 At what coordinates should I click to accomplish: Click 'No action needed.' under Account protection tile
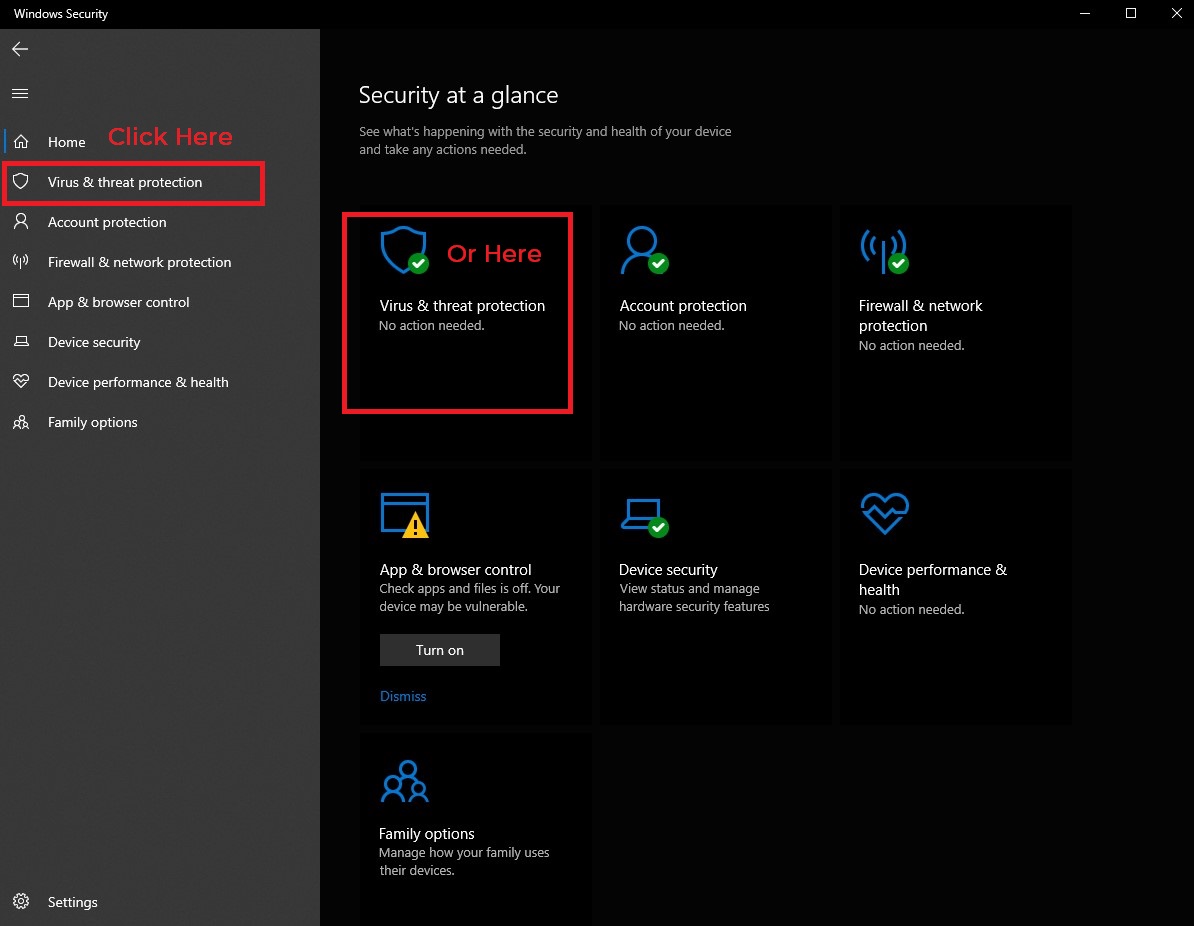coord(672,325)
